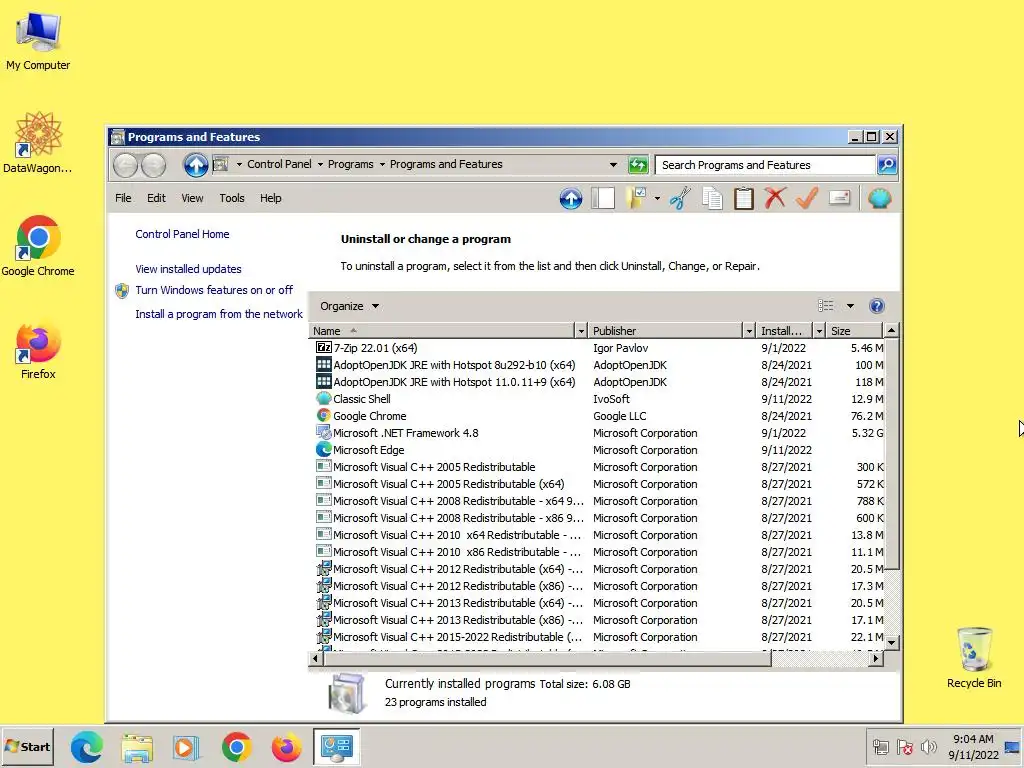Screen dimensions: 1024x768
Task: Click the Programs breadcrumb segment
Action: point(351,165)
